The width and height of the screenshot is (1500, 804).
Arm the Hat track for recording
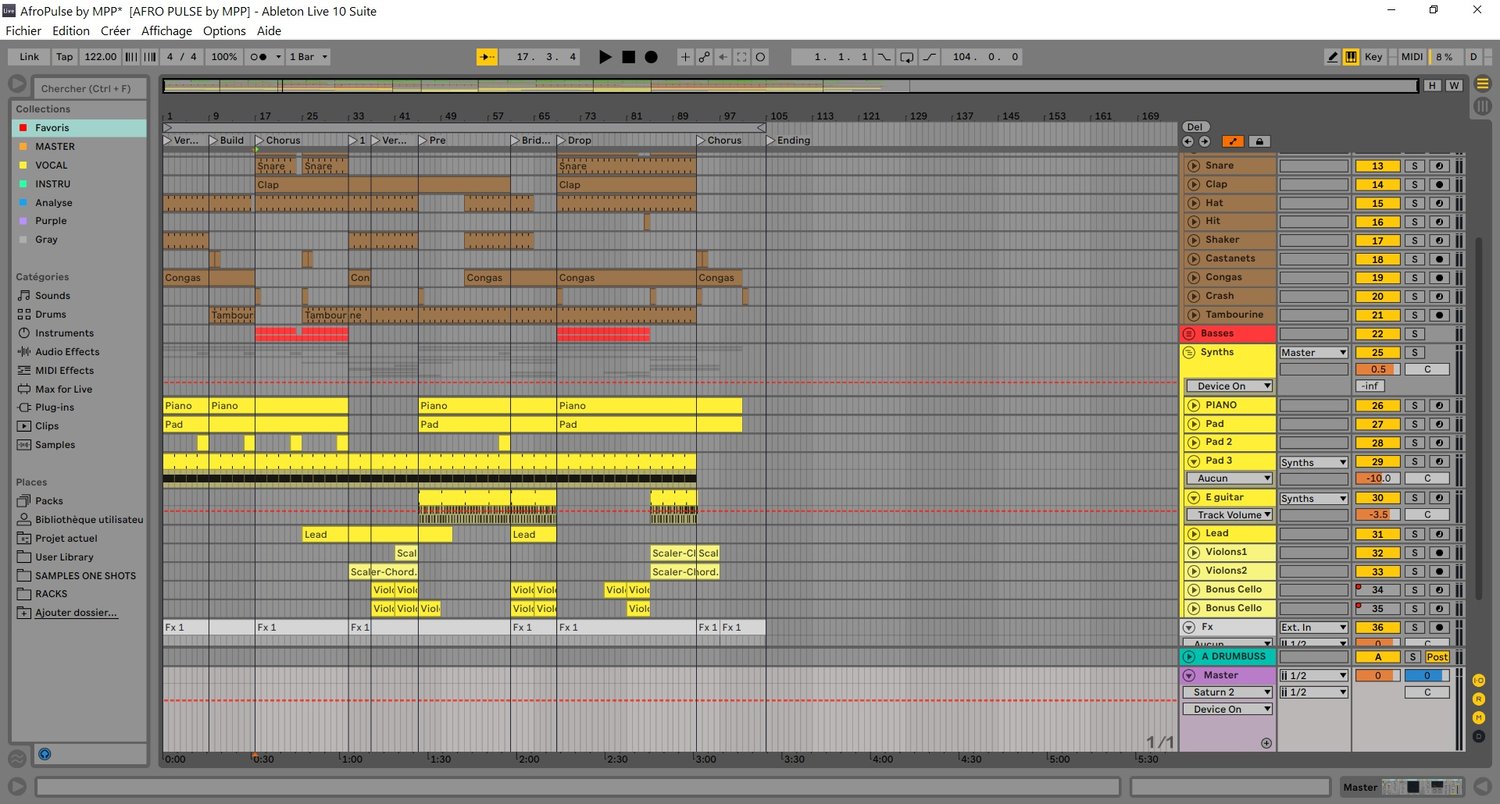coord(1440,203)
